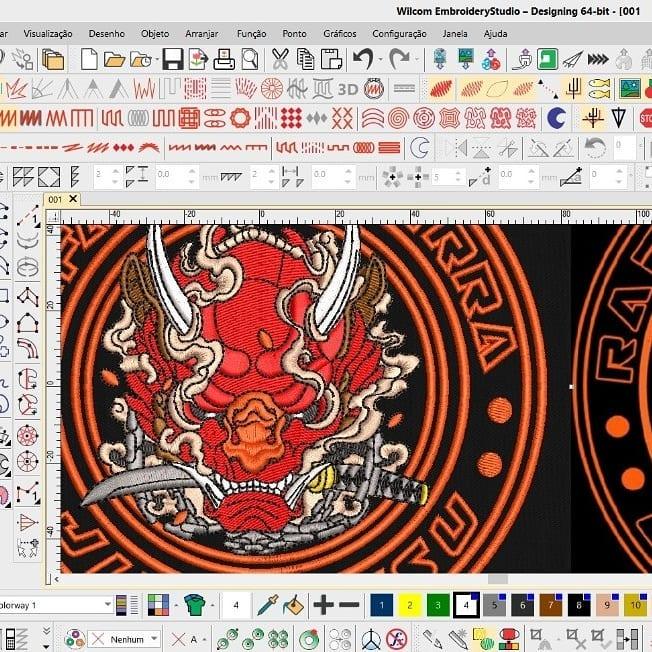
Task: Open print preview magnifier icon
Action: click(250, 59)
